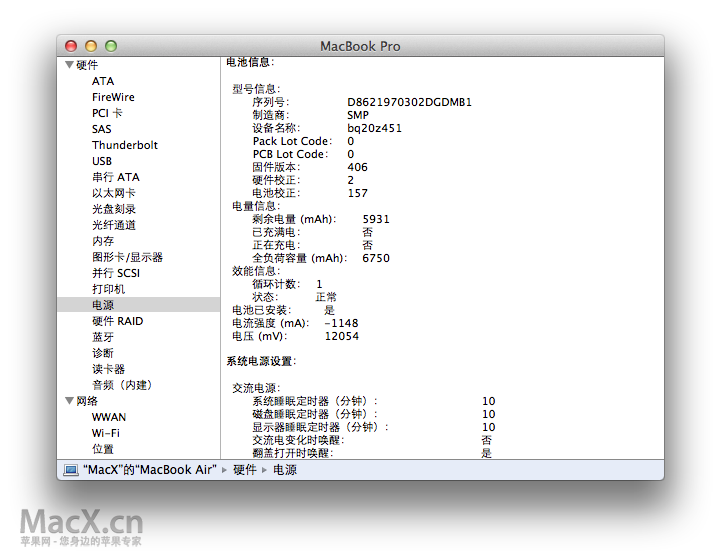Select 读卡器 in the sidebar
Viewport: 721px width, 559px height.
[x=109, y=369]
